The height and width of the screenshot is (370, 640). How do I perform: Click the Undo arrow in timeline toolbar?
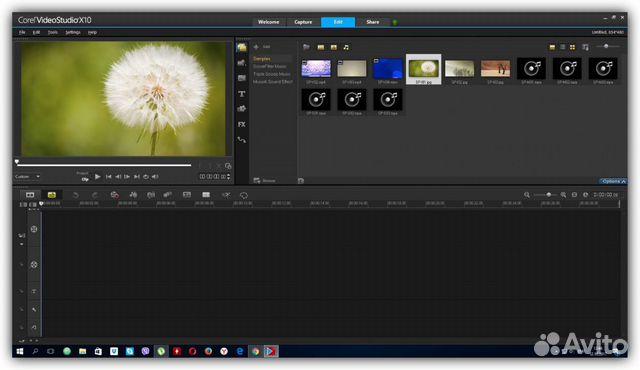[x=76, y=195]
